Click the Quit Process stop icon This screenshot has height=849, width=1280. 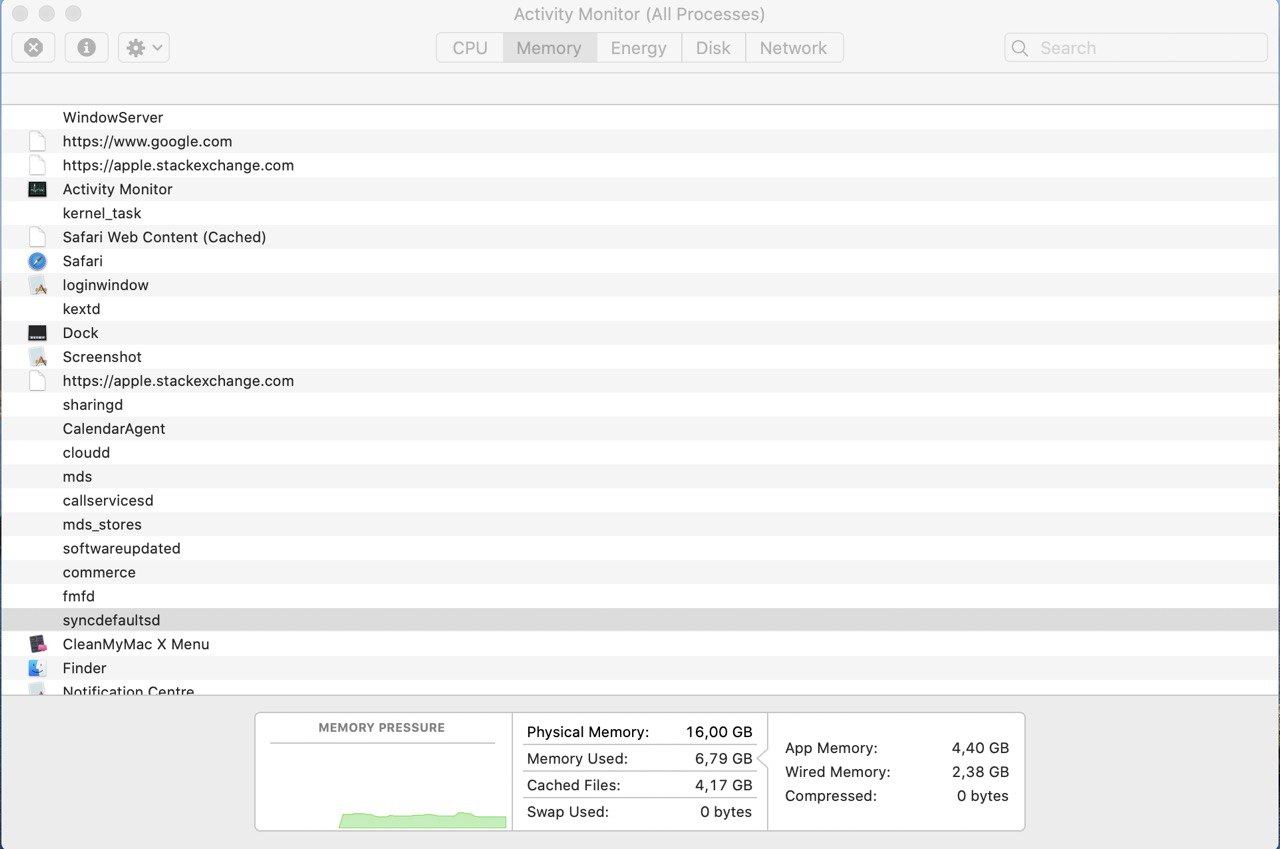coord(34,47)
